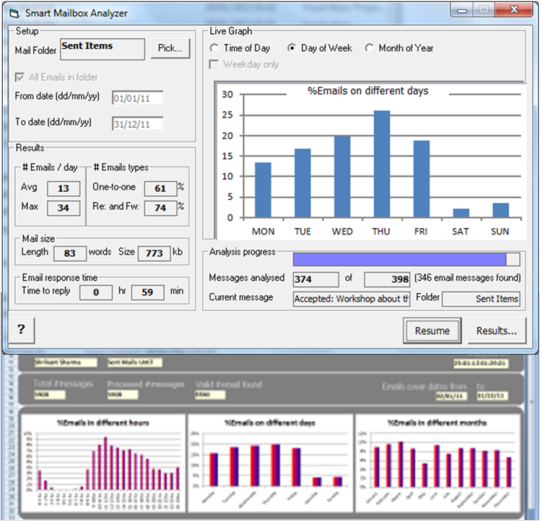Open help with the question mark button
Viewport: 540px width, 521px height.
(21, 330)
